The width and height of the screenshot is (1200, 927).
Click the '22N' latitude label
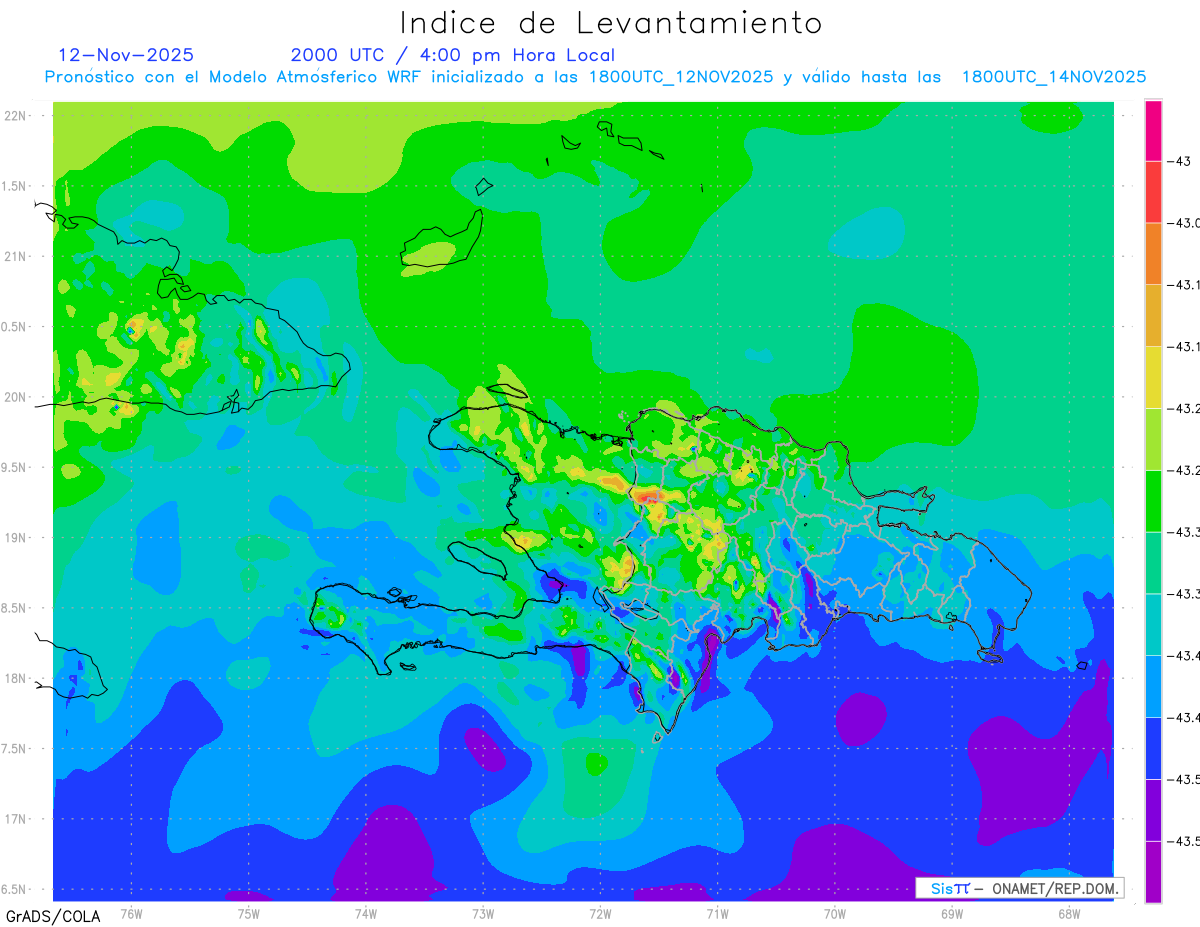(17, 115)
